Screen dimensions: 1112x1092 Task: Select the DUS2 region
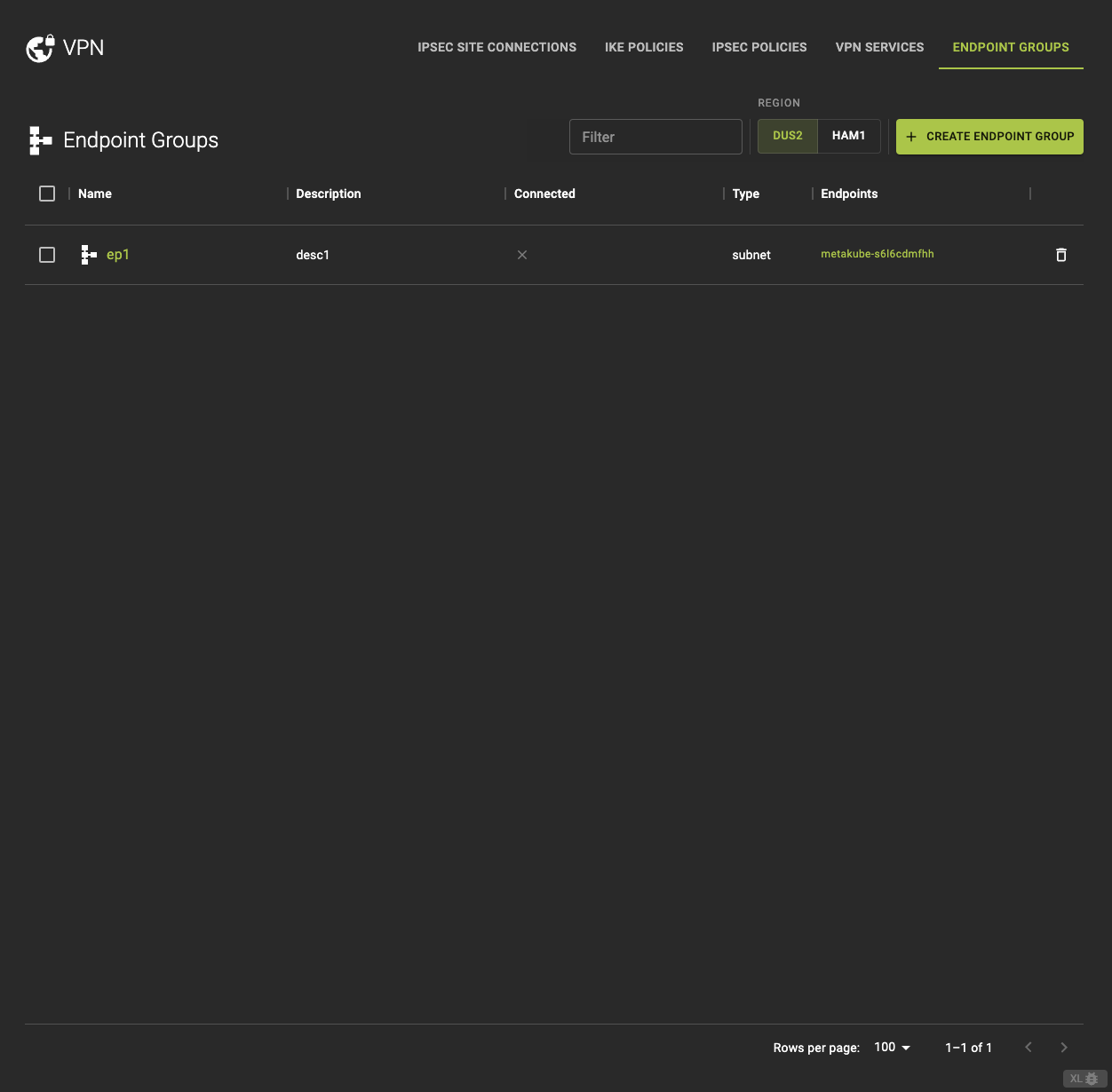pos(787,136)
